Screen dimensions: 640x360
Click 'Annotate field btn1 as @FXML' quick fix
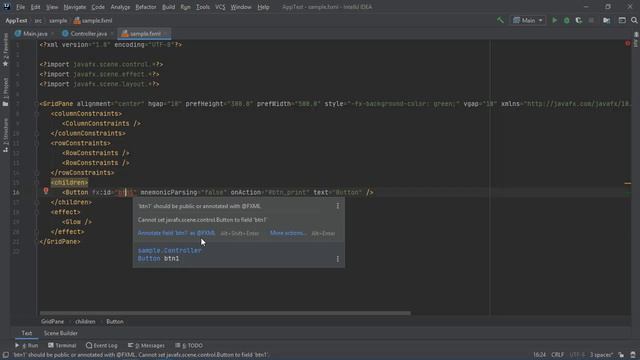(x=176, y=233)
